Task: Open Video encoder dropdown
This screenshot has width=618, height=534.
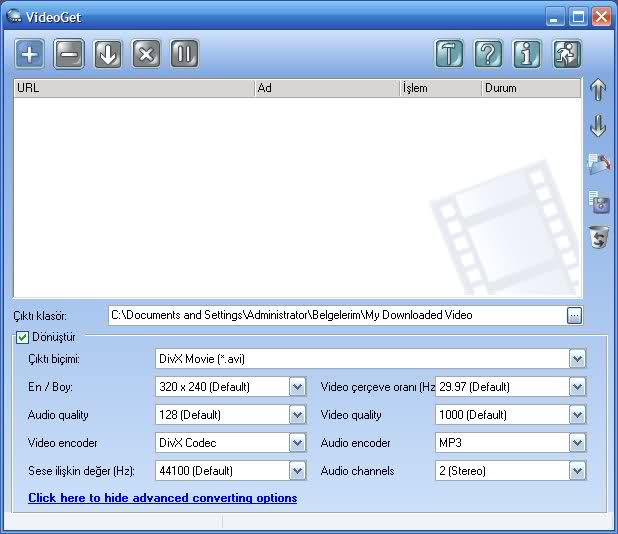Action: tap(298, 443)
